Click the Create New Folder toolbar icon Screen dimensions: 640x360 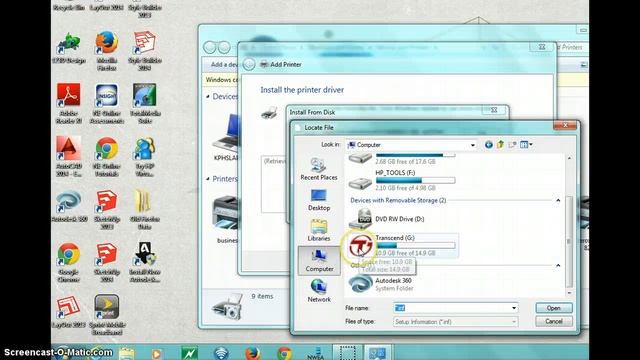pyautogui.click(x=512, y=145)
